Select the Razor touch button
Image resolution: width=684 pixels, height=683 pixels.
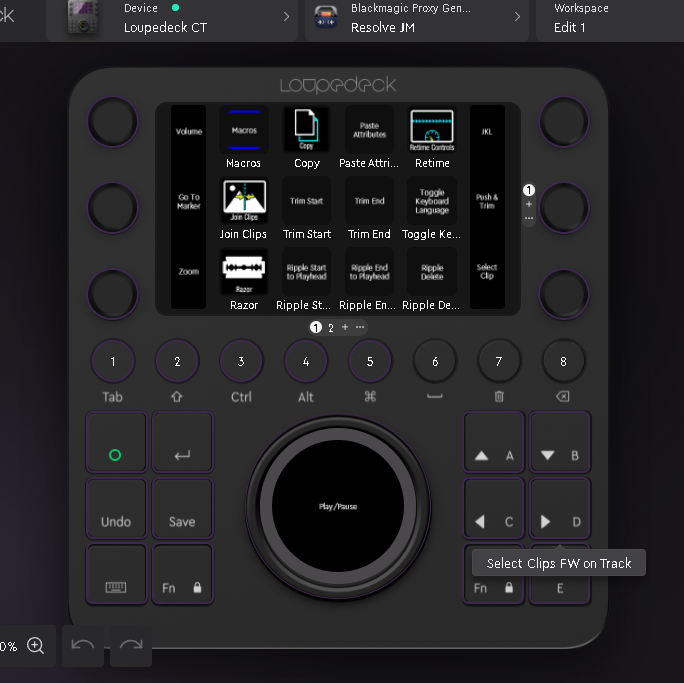point(244,272)
